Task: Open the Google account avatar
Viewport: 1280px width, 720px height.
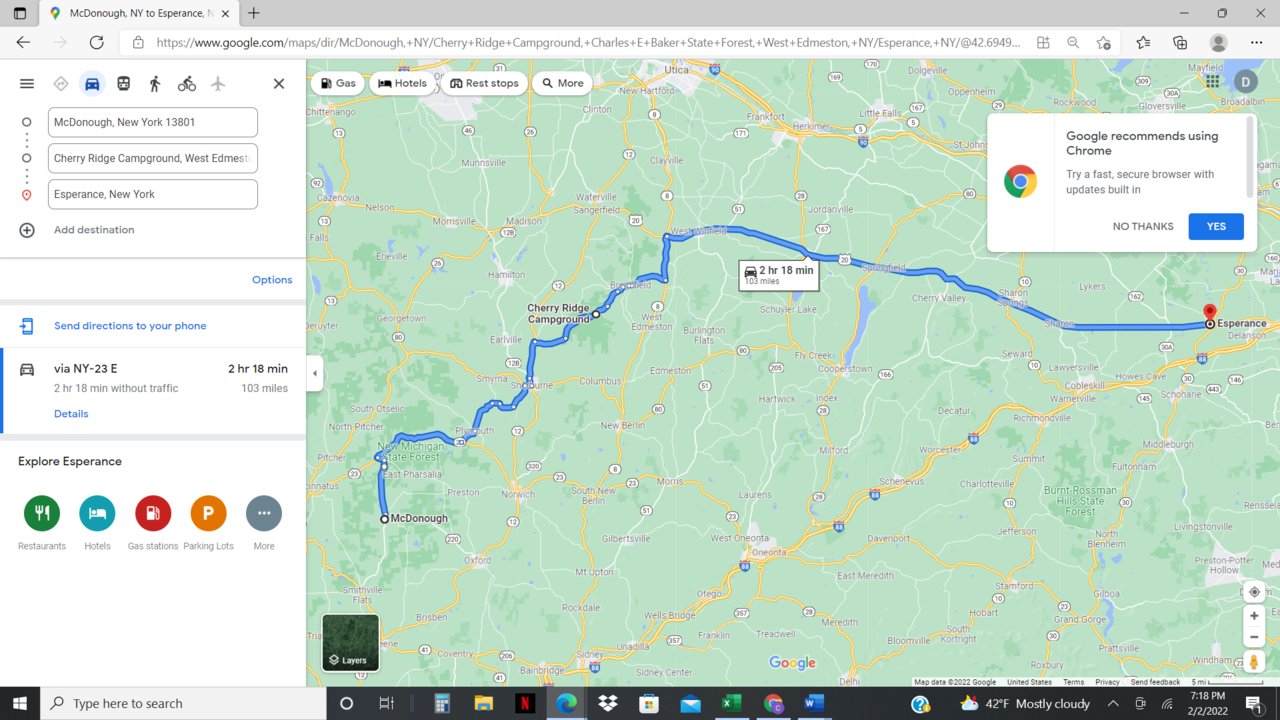Action: [1245, 82]
